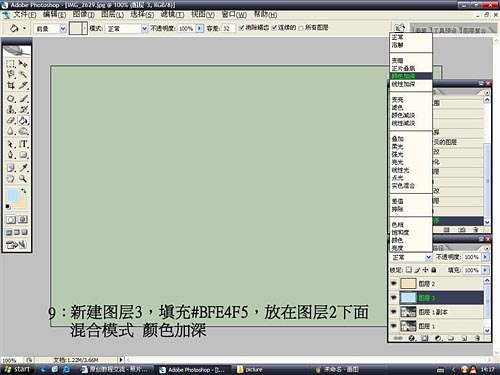Click the Windows start button
500x375 pixels.
(17, 369)
